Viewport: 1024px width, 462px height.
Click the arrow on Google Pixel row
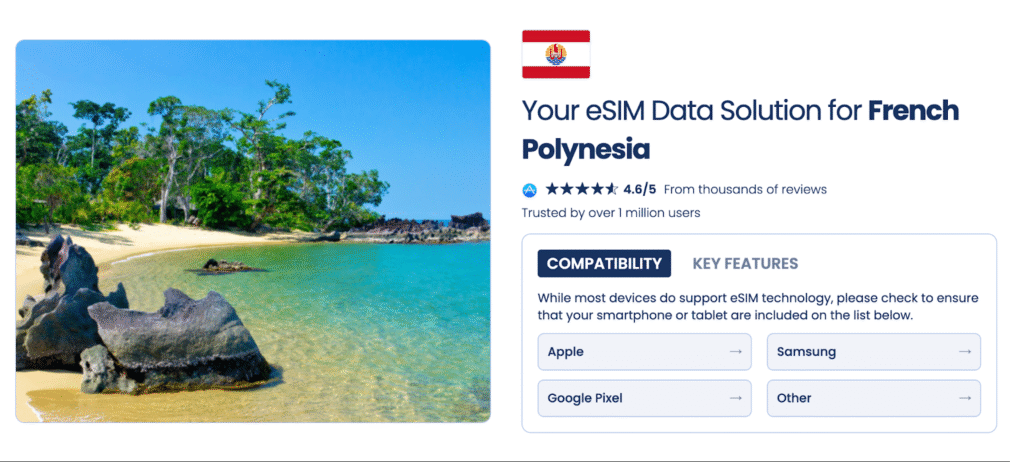[735, 398]
